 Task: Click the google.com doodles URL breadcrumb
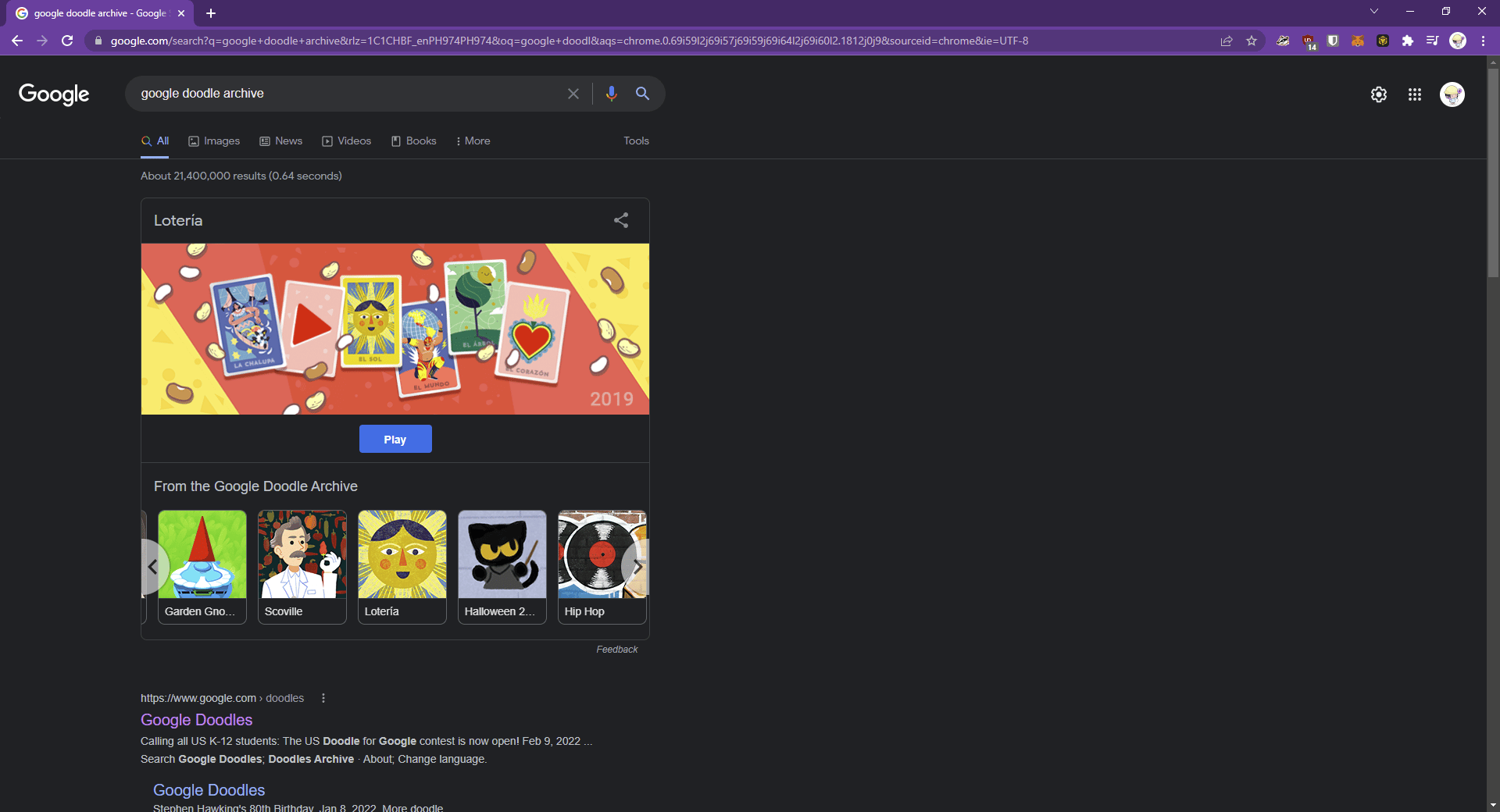pyautogui.click(x=222, y=698)
